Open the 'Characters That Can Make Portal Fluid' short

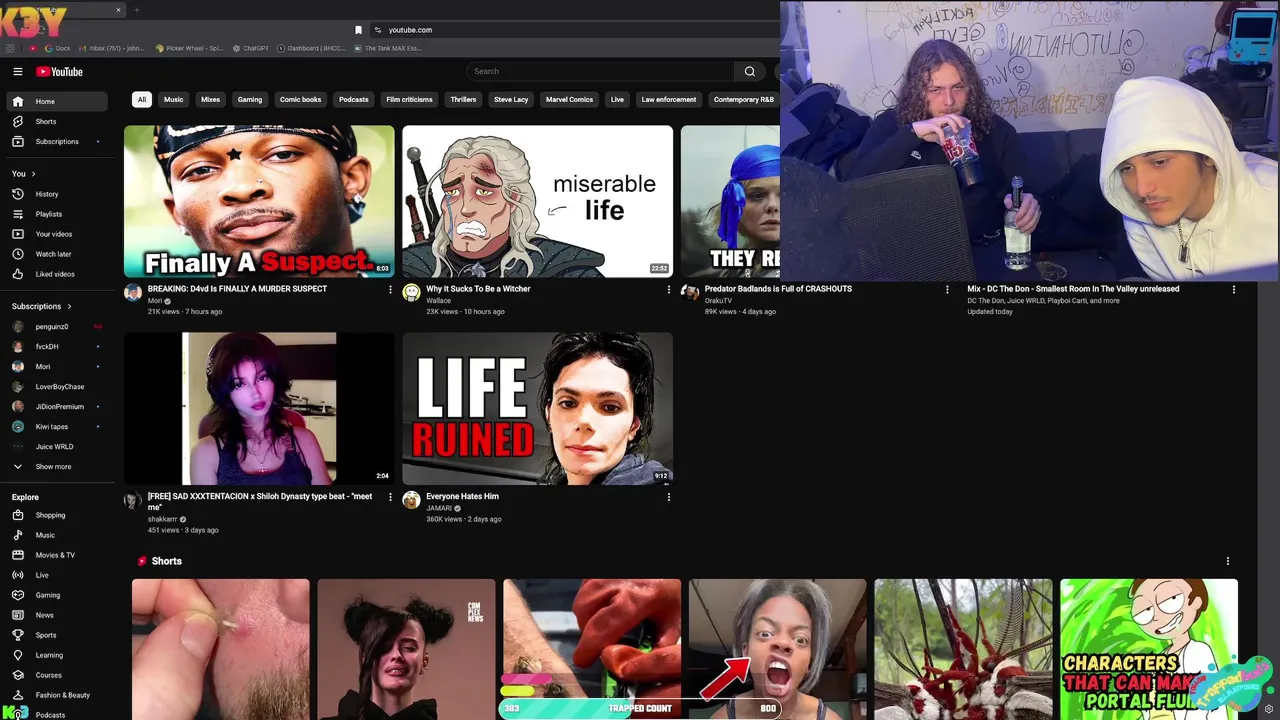click(x=1149, y=649)
